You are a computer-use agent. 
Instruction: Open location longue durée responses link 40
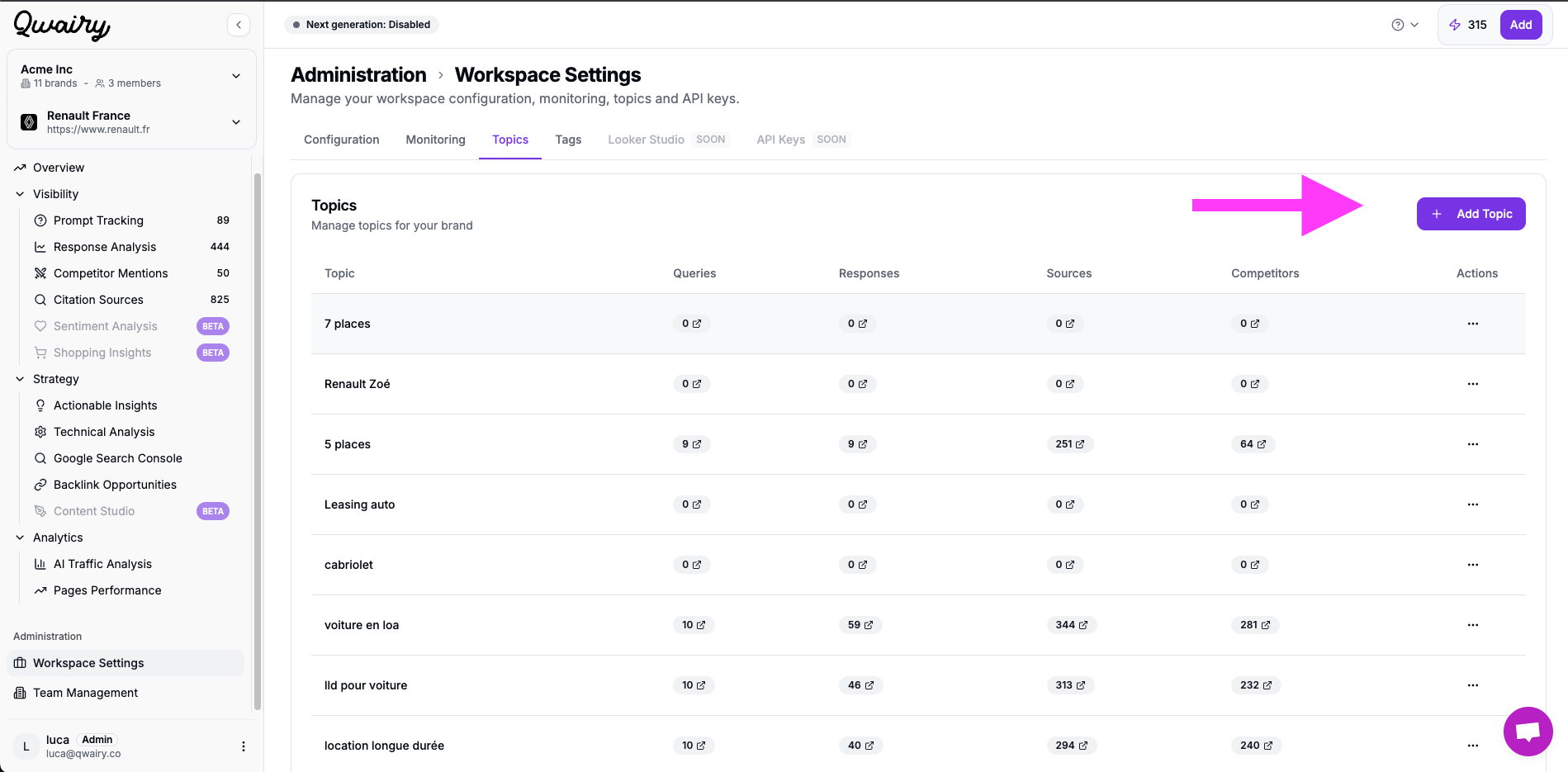click(860, 746)
